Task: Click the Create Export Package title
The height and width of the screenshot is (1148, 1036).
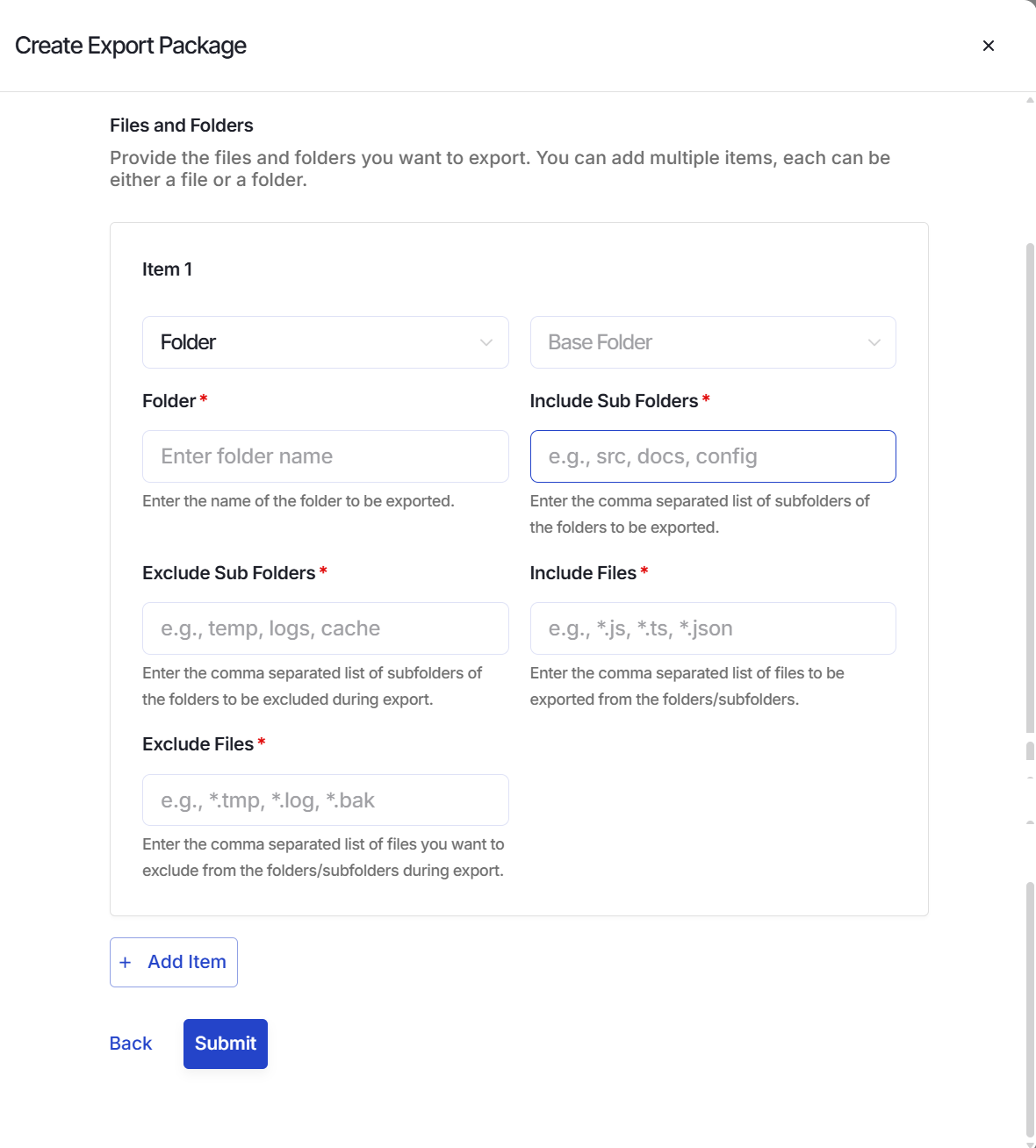Action: tap(131, 46)
